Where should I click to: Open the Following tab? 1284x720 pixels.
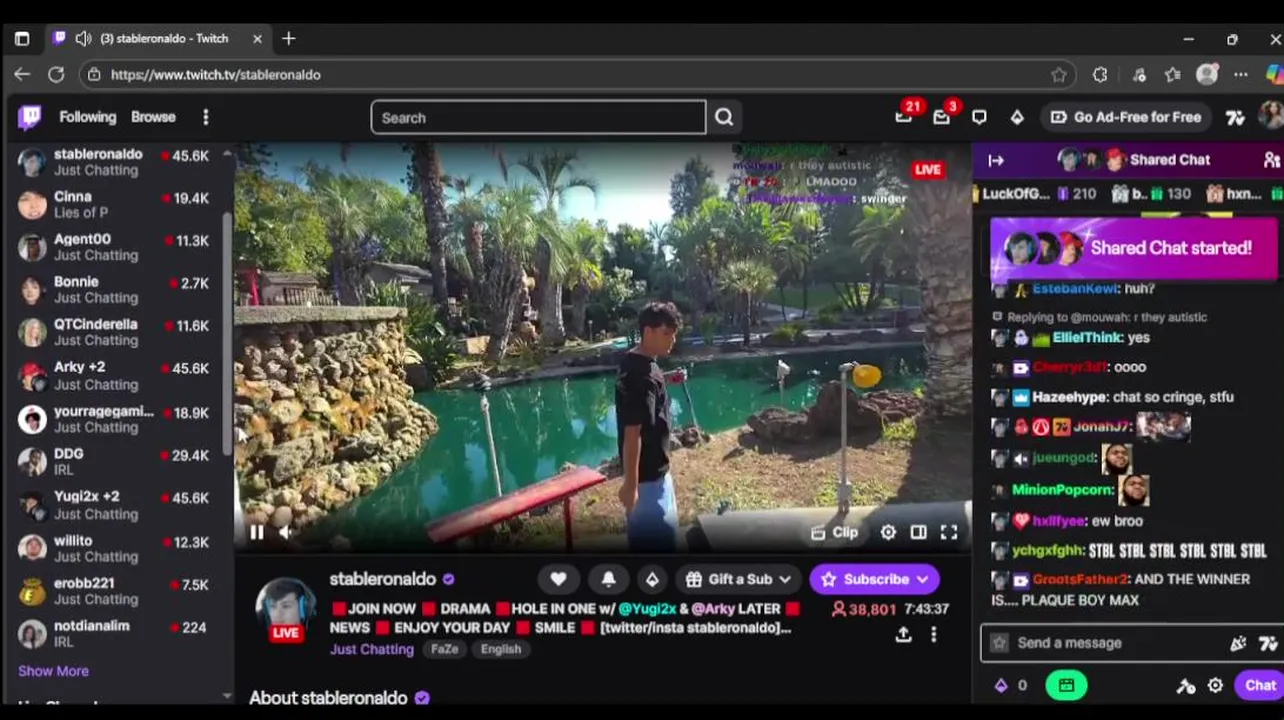(x=87, y=117)
